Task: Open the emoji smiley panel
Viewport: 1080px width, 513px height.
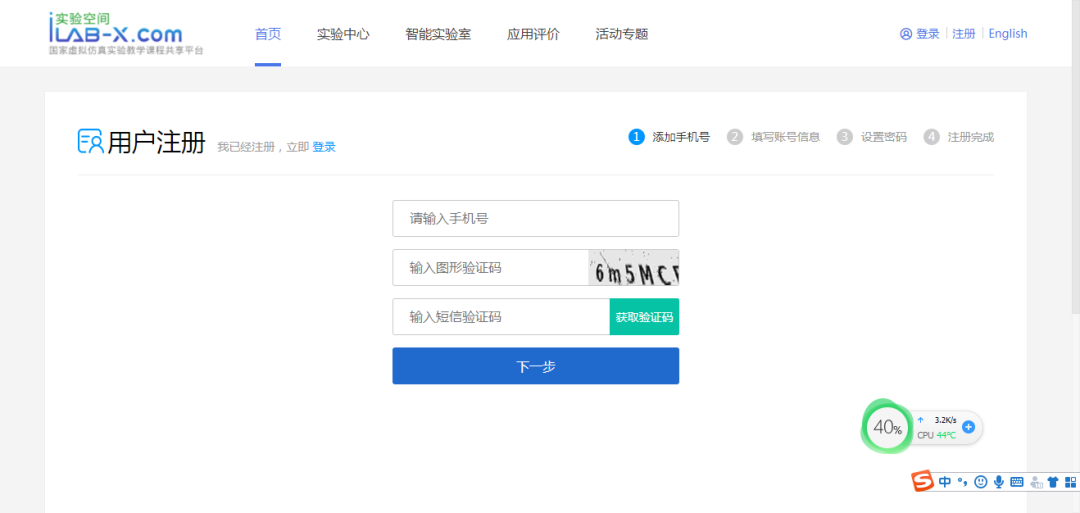Action: (x=981, y=482)
